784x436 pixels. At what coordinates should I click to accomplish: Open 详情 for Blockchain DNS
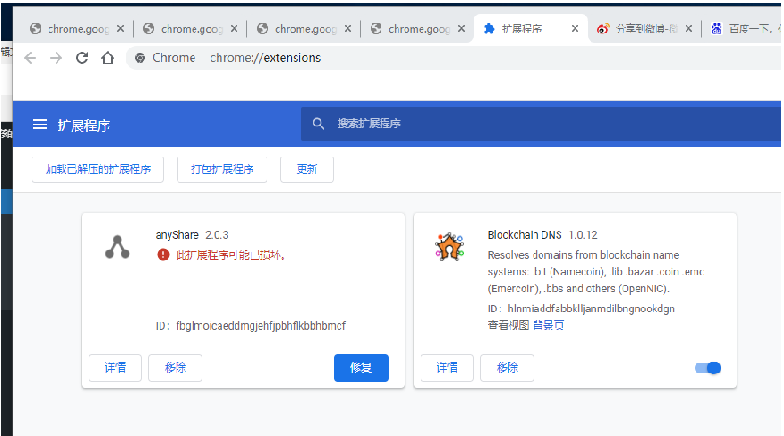(x=447, y=368)
